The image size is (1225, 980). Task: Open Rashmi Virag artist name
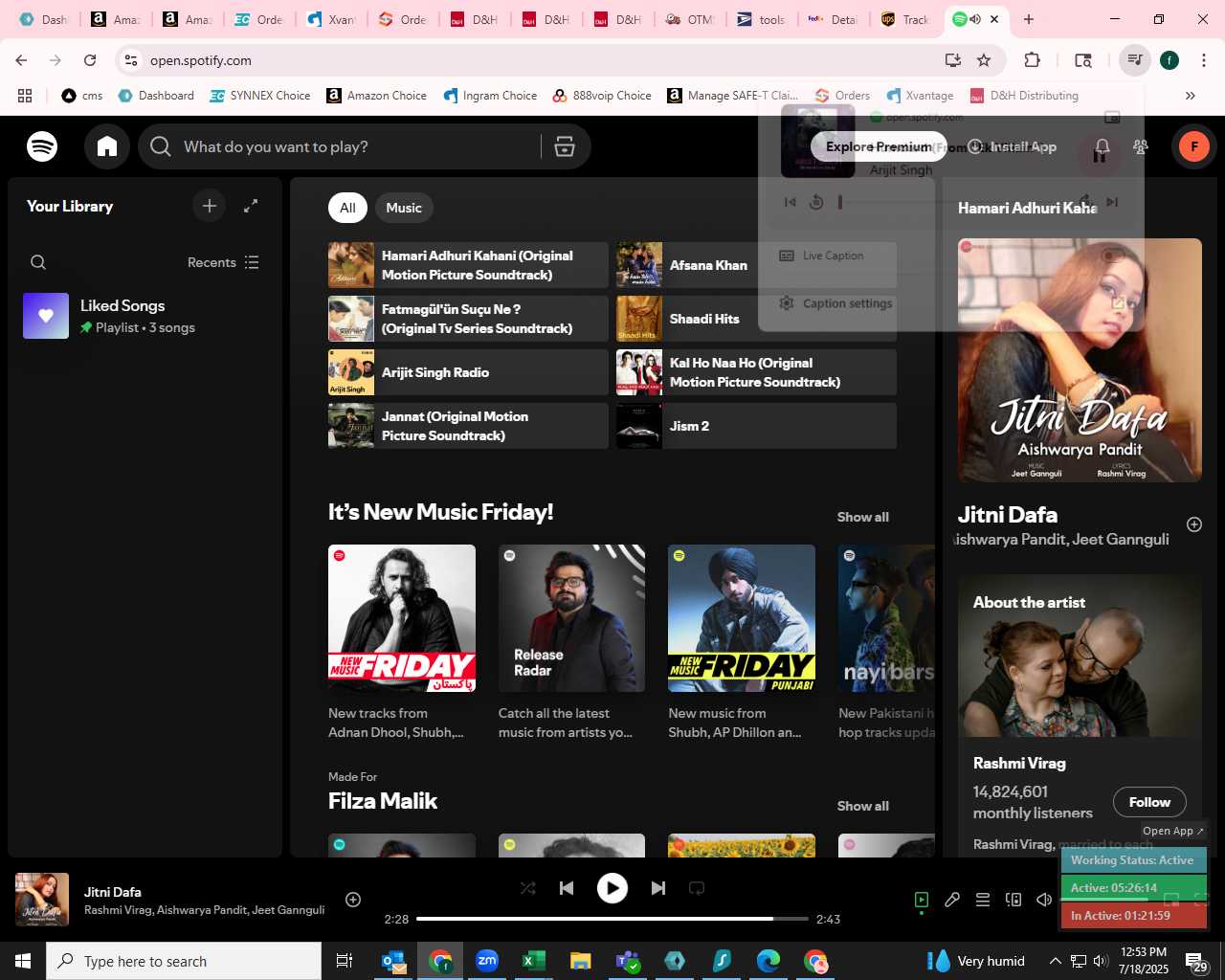pos(1019,763)
